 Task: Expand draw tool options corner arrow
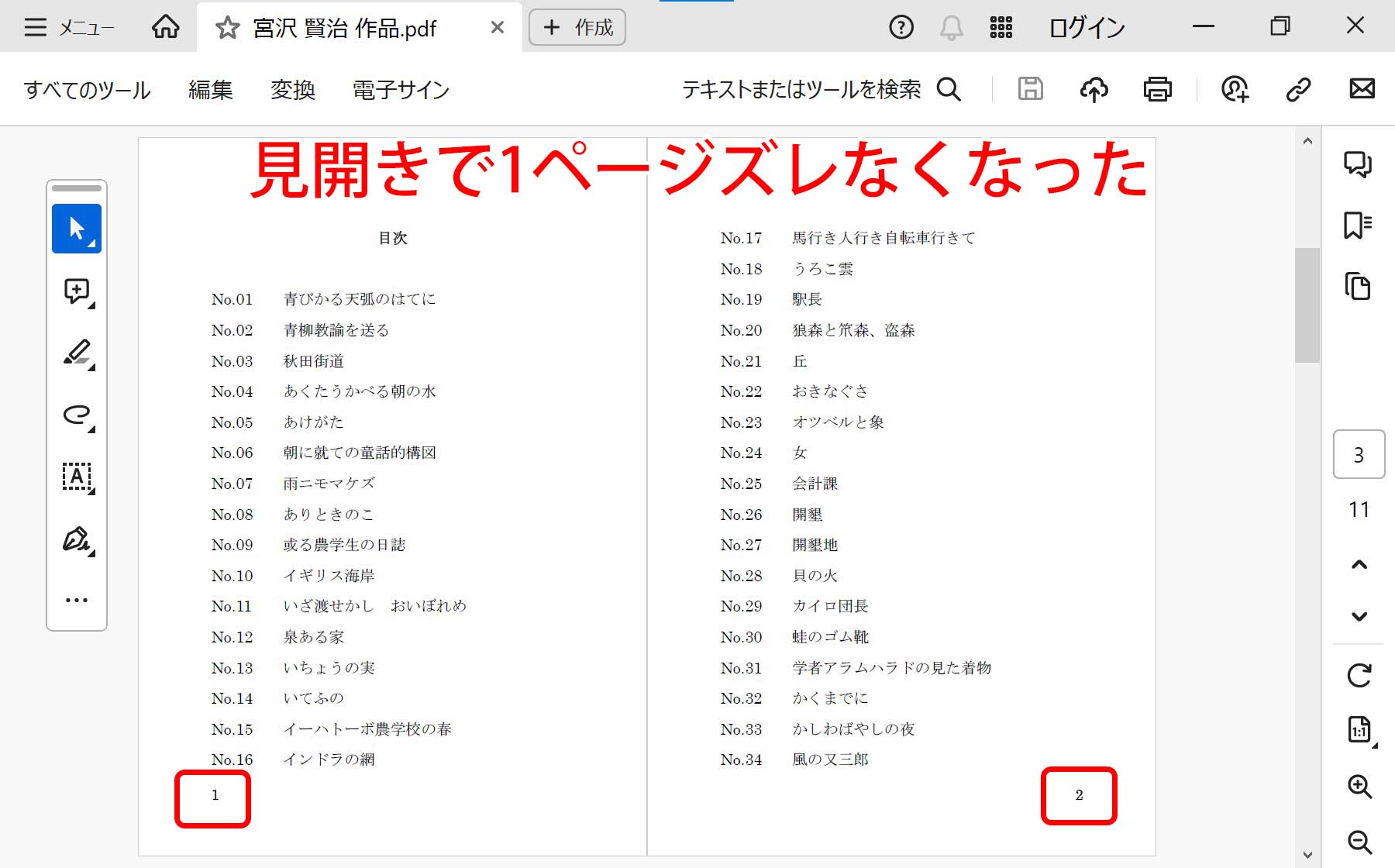click(x=91, y=429)
